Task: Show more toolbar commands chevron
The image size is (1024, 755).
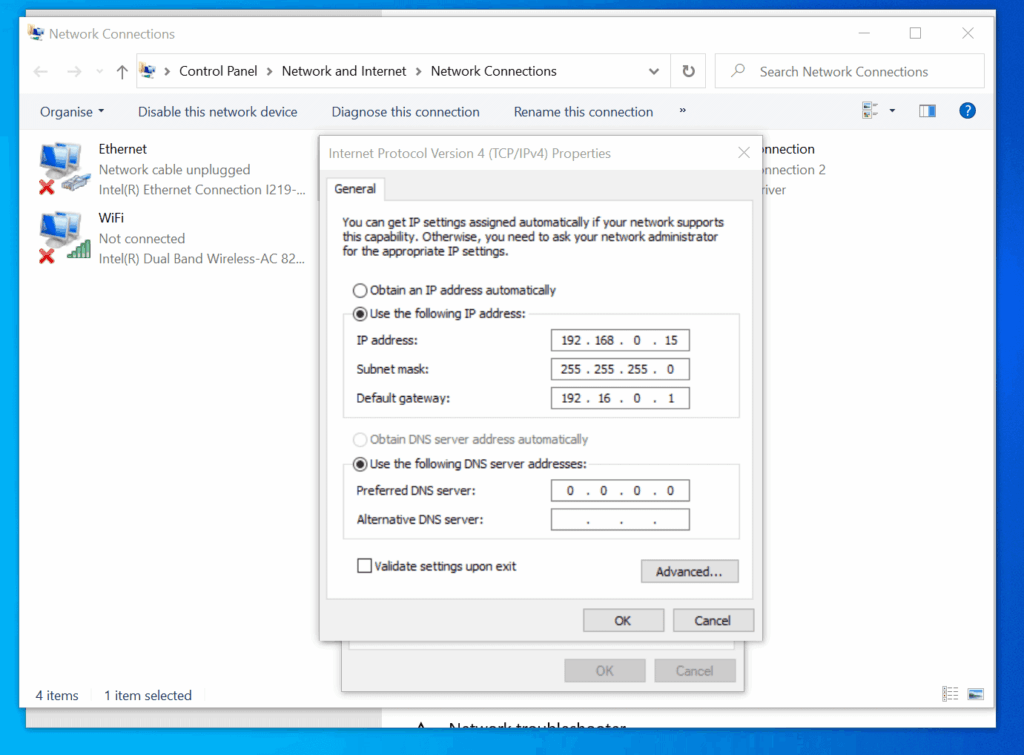Action: (x=682, y=110)
